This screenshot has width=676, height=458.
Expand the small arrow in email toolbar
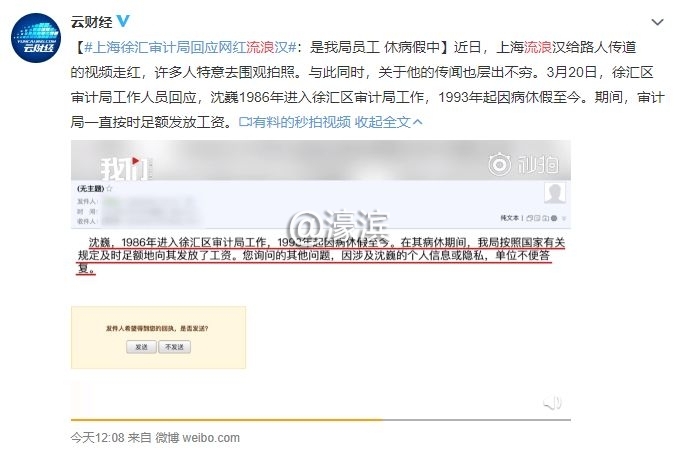pyautogui.click(x=563, y=219)
